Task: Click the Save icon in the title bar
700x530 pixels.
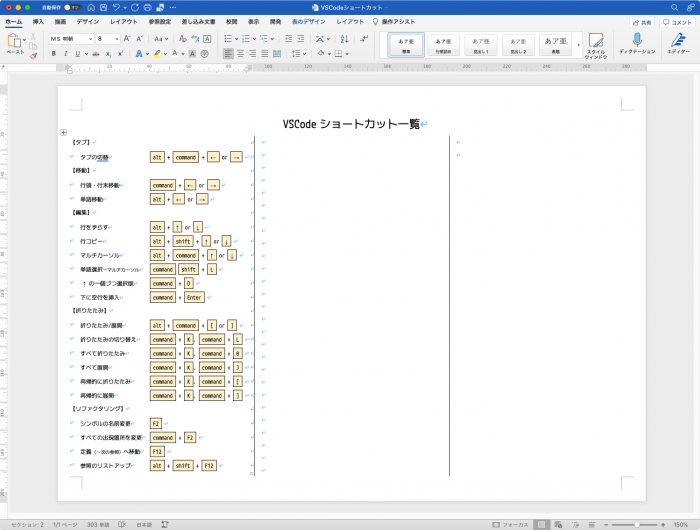Action: [x=103, y=7]
